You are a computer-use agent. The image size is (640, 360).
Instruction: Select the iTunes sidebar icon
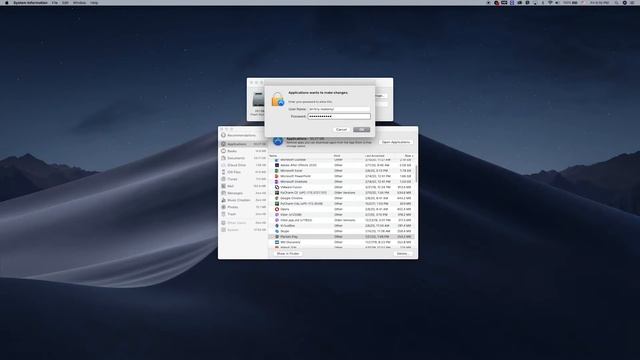223,179
